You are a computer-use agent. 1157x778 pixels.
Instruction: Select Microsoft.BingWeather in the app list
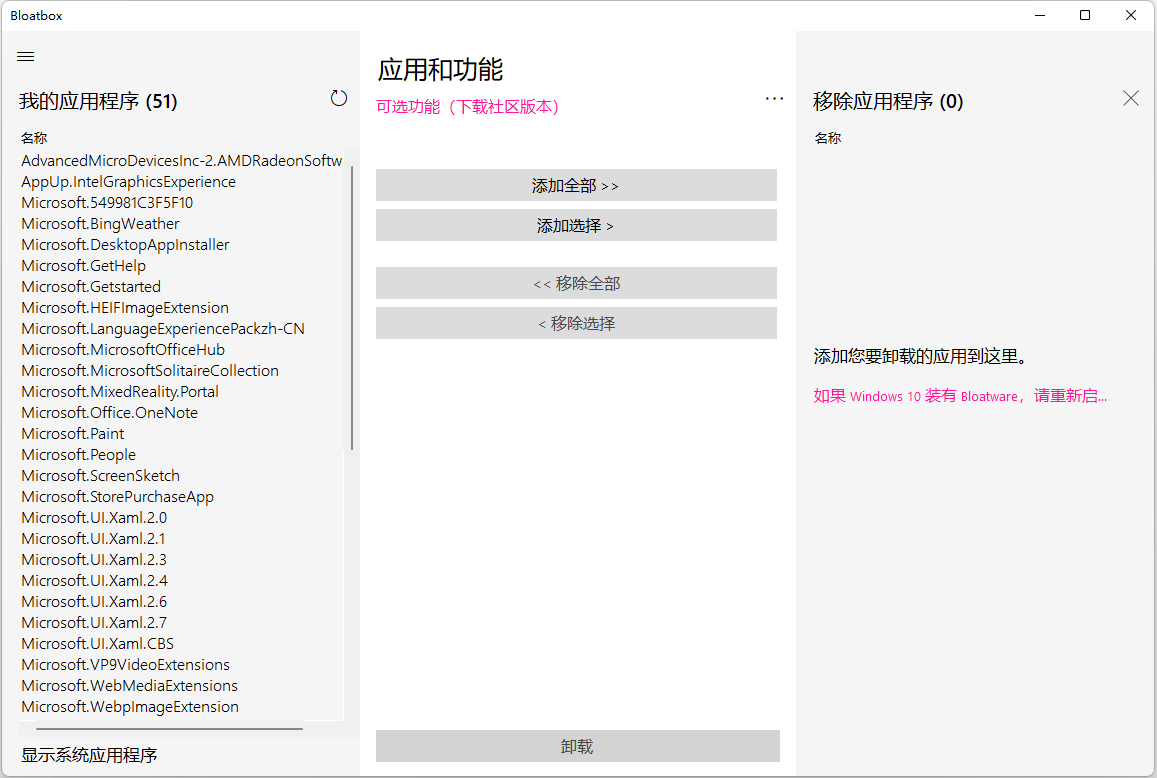tap(100, 223)
